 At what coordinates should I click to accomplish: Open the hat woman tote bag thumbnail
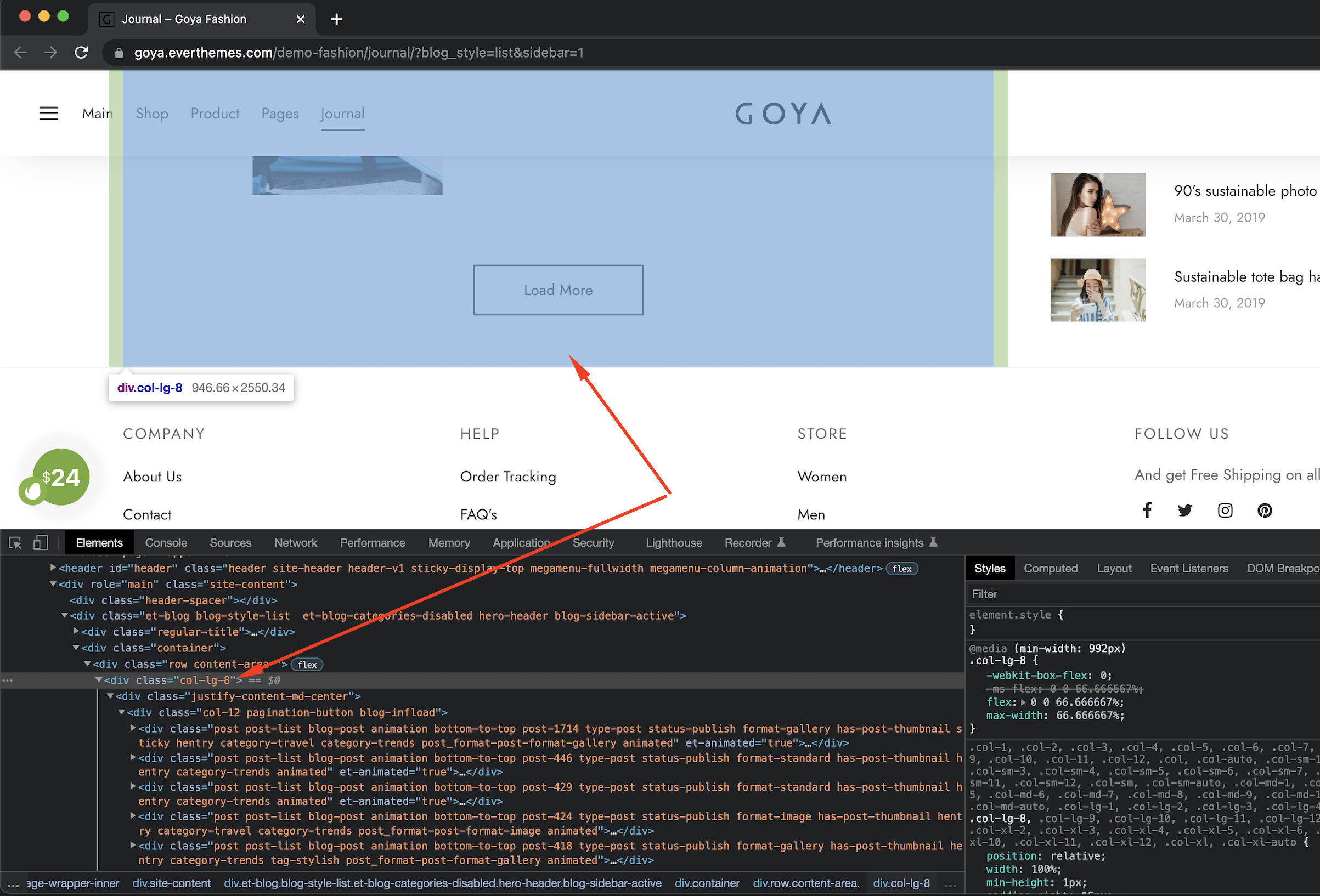click(1097, 290)
